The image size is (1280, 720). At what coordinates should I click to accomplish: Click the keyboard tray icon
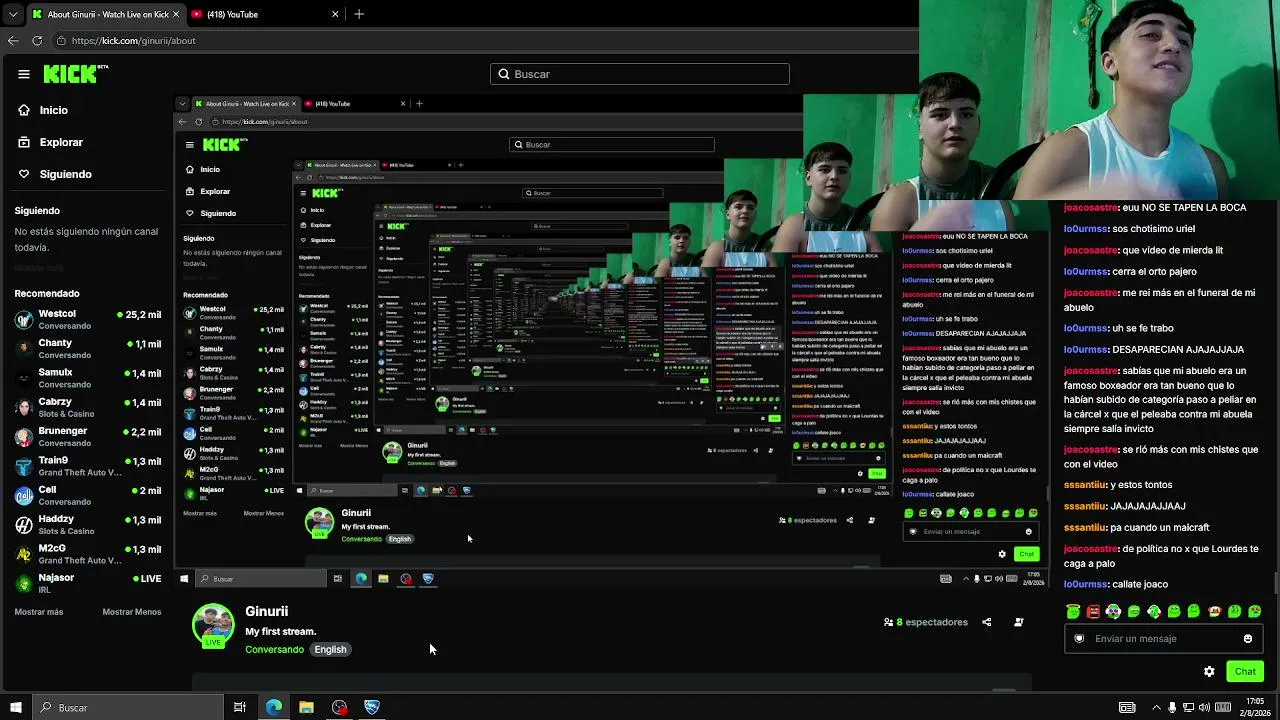(1222, 707)
